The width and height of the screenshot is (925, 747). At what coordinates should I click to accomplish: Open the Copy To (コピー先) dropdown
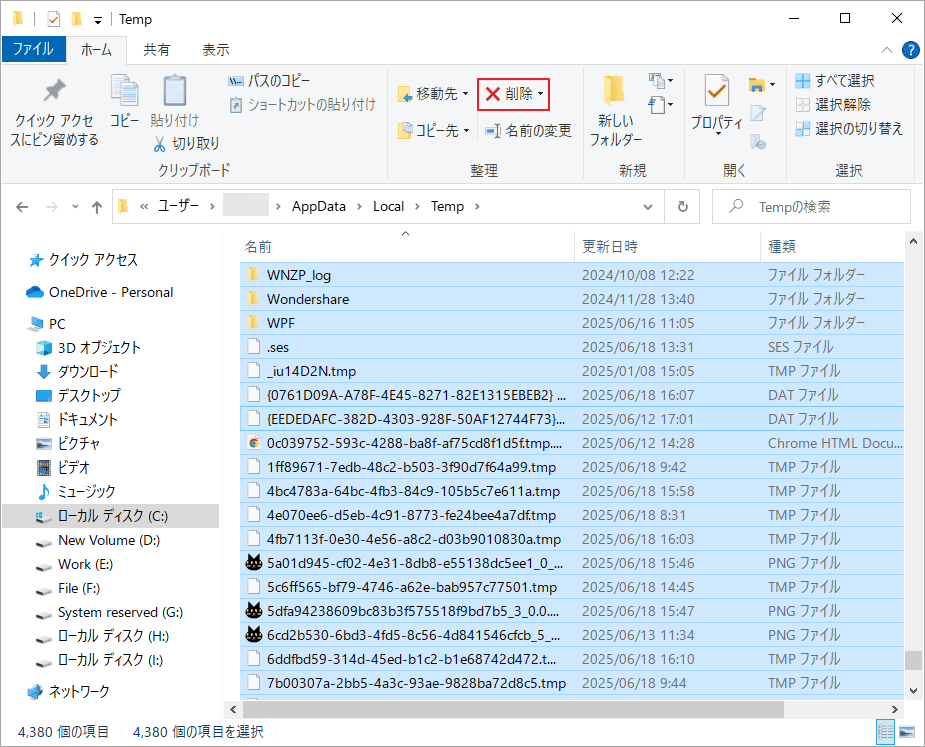coord(433,130)
